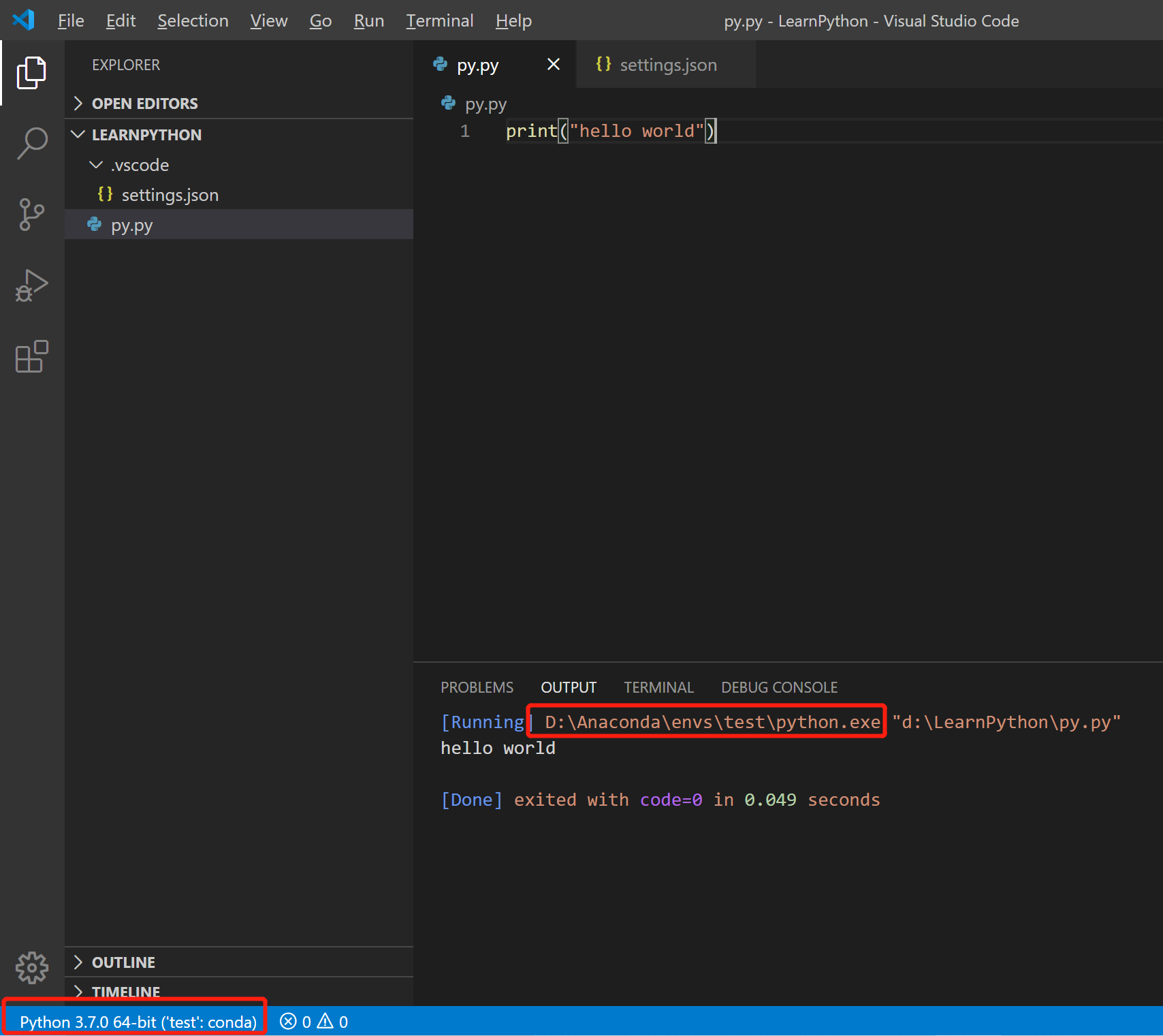Switch to the py.py editor tab

pyautogui.click(x=494, y=65)
